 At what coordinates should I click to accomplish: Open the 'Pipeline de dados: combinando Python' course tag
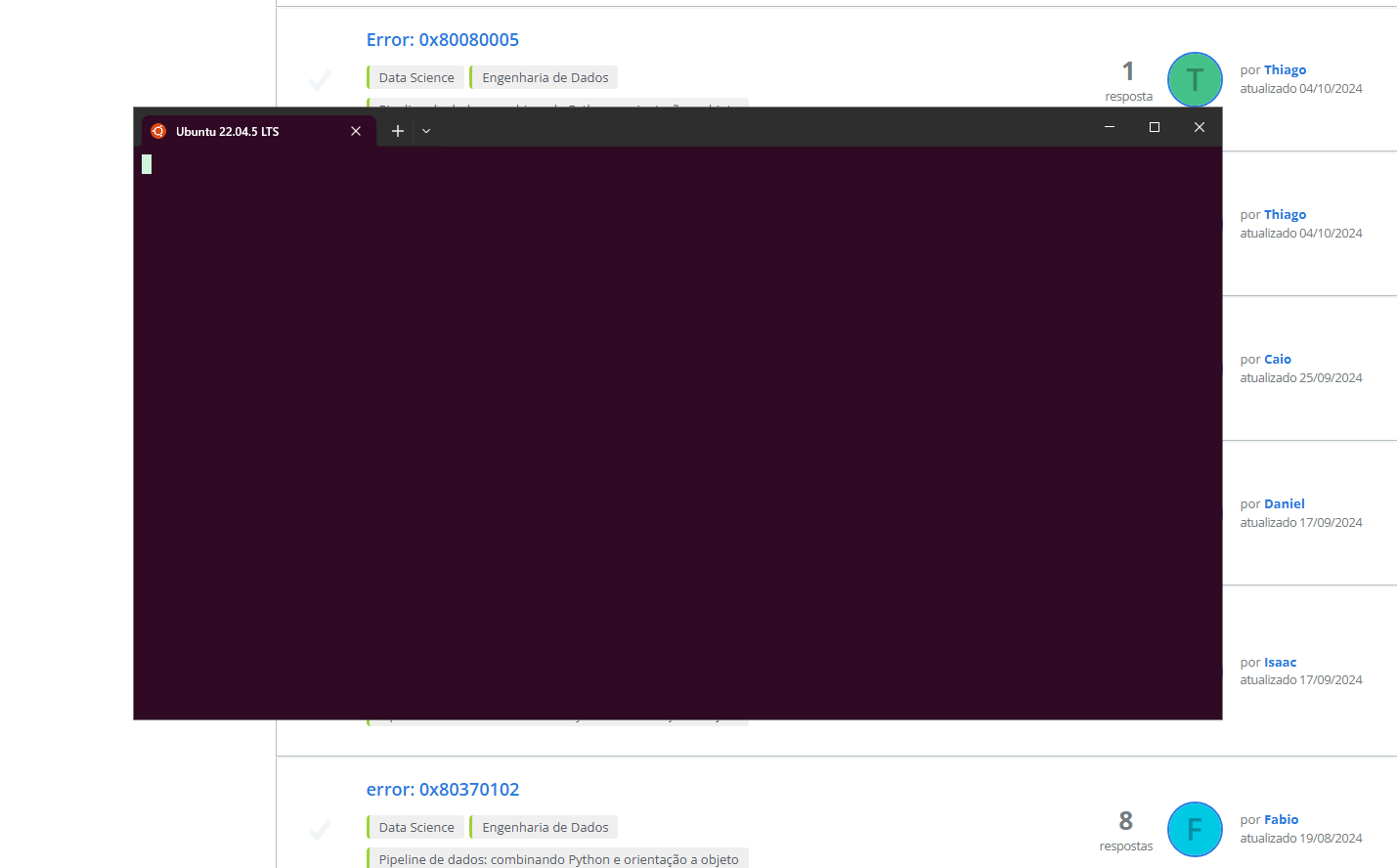tap(558, 859)
